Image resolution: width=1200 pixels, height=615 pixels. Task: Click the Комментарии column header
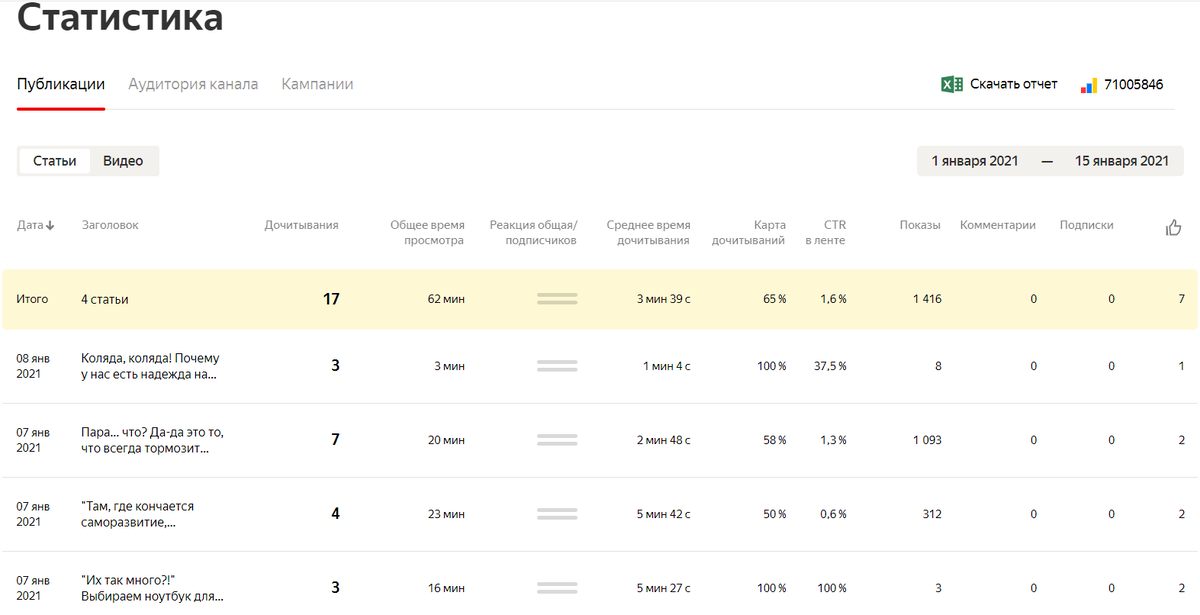click(998, 225)
